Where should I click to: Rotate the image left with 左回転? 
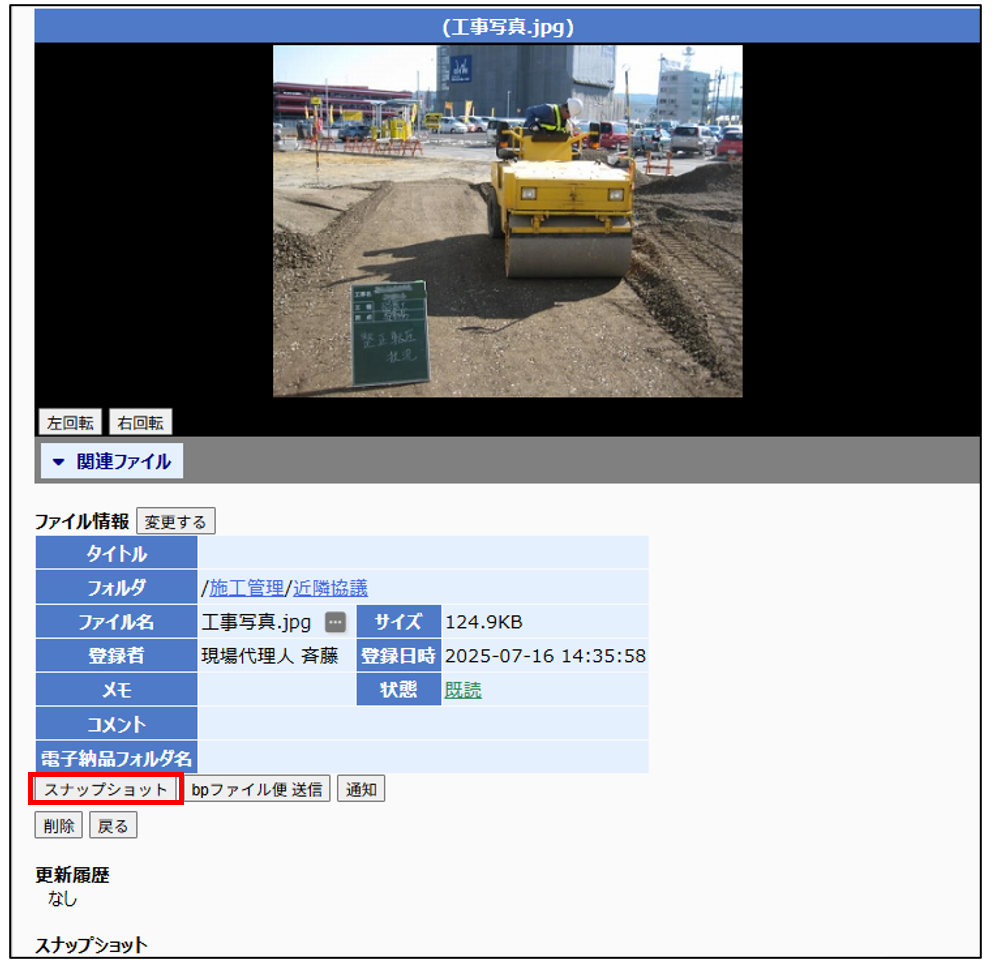pos(70,423)
